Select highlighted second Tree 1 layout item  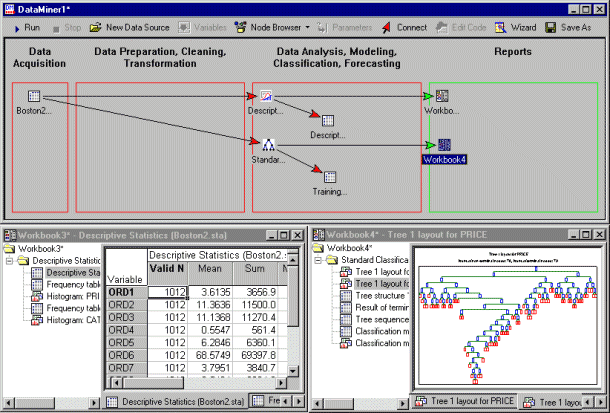coord(374,284)
